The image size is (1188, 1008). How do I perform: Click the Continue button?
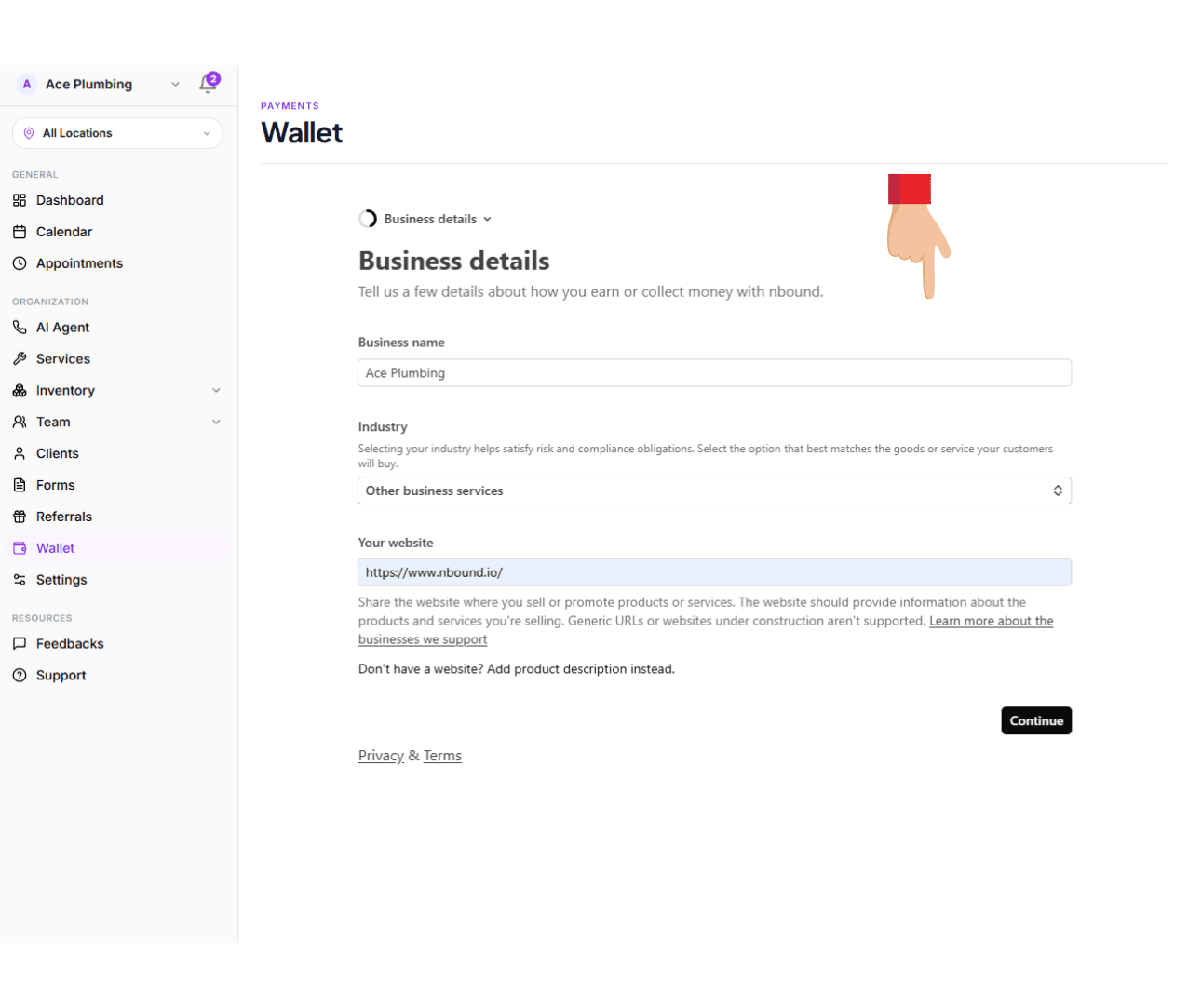click(1036, 720)
